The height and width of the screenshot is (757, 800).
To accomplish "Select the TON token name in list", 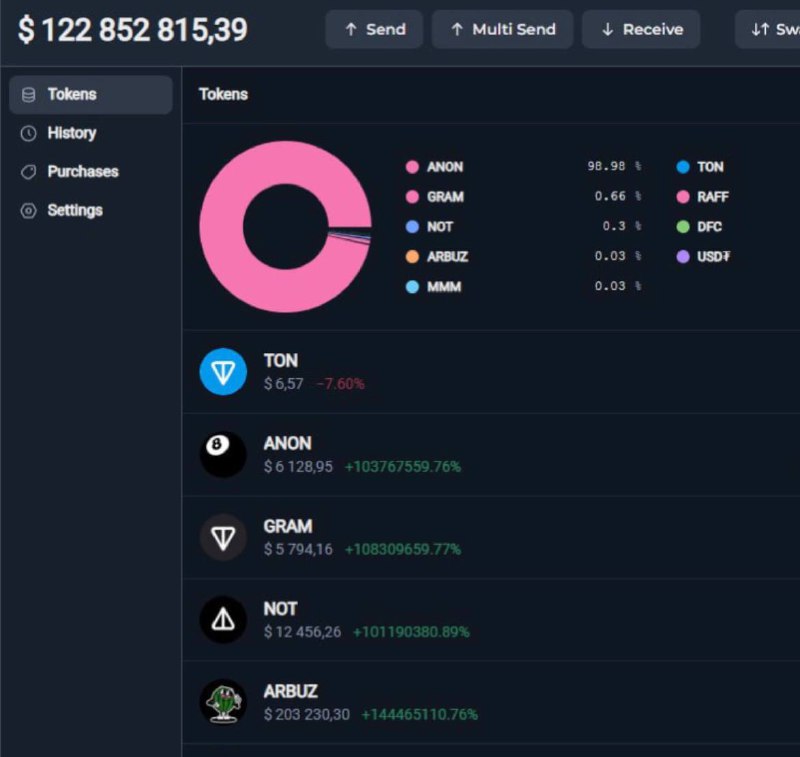I will (x=281, y=361).
